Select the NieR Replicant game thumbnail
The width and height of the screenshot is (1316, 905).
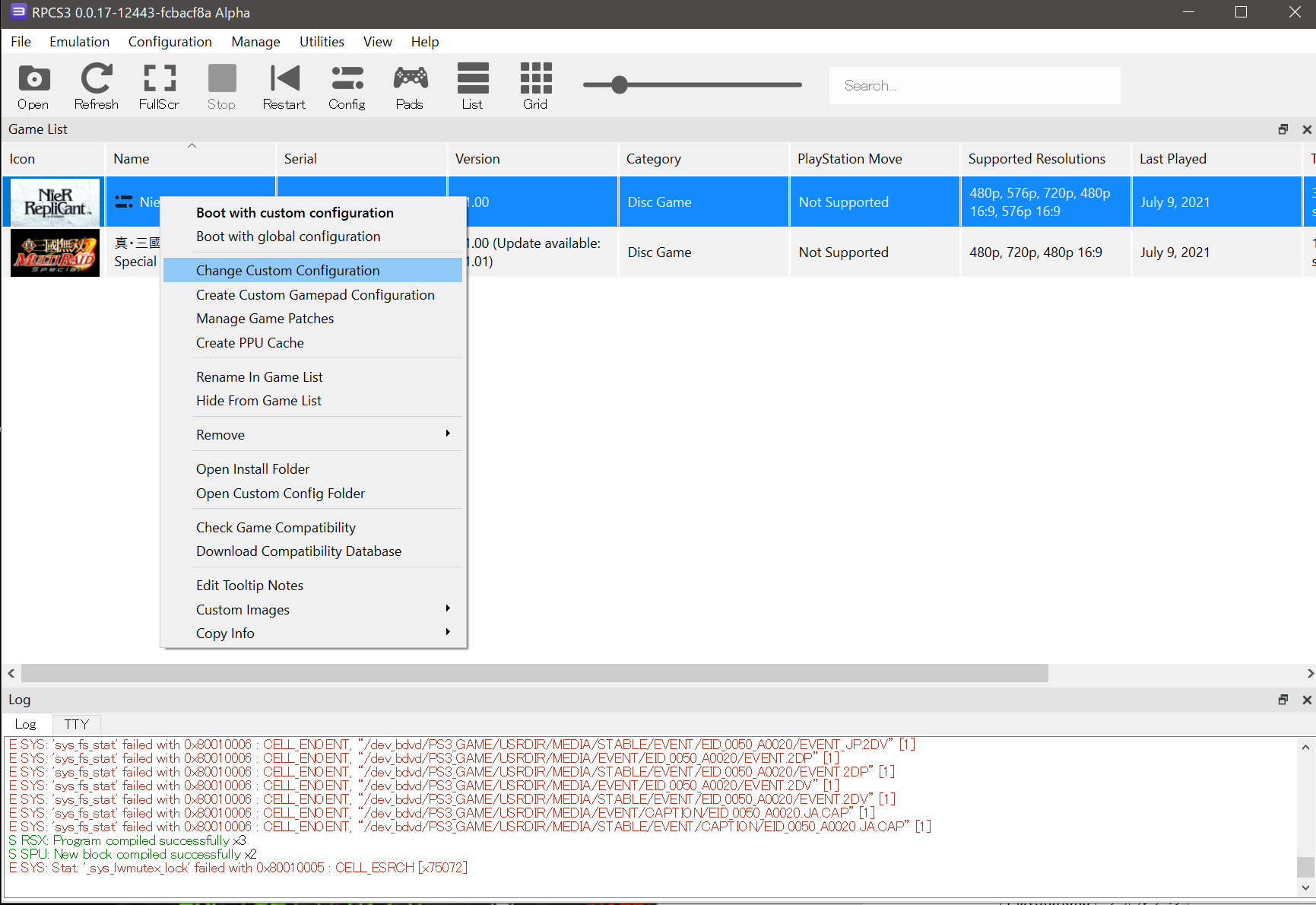click(55, 202)
